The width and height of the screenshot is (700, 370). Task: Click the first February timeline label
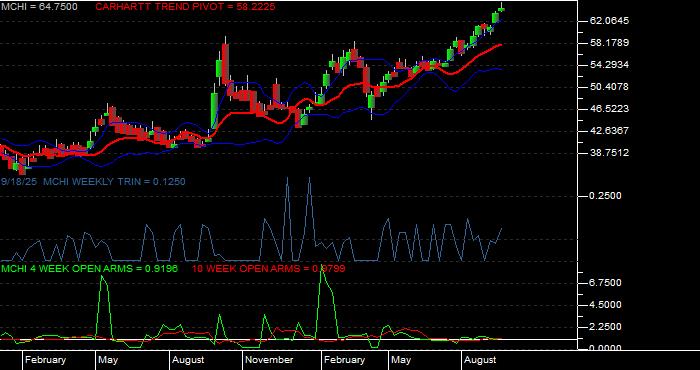(x=46, y=360)
